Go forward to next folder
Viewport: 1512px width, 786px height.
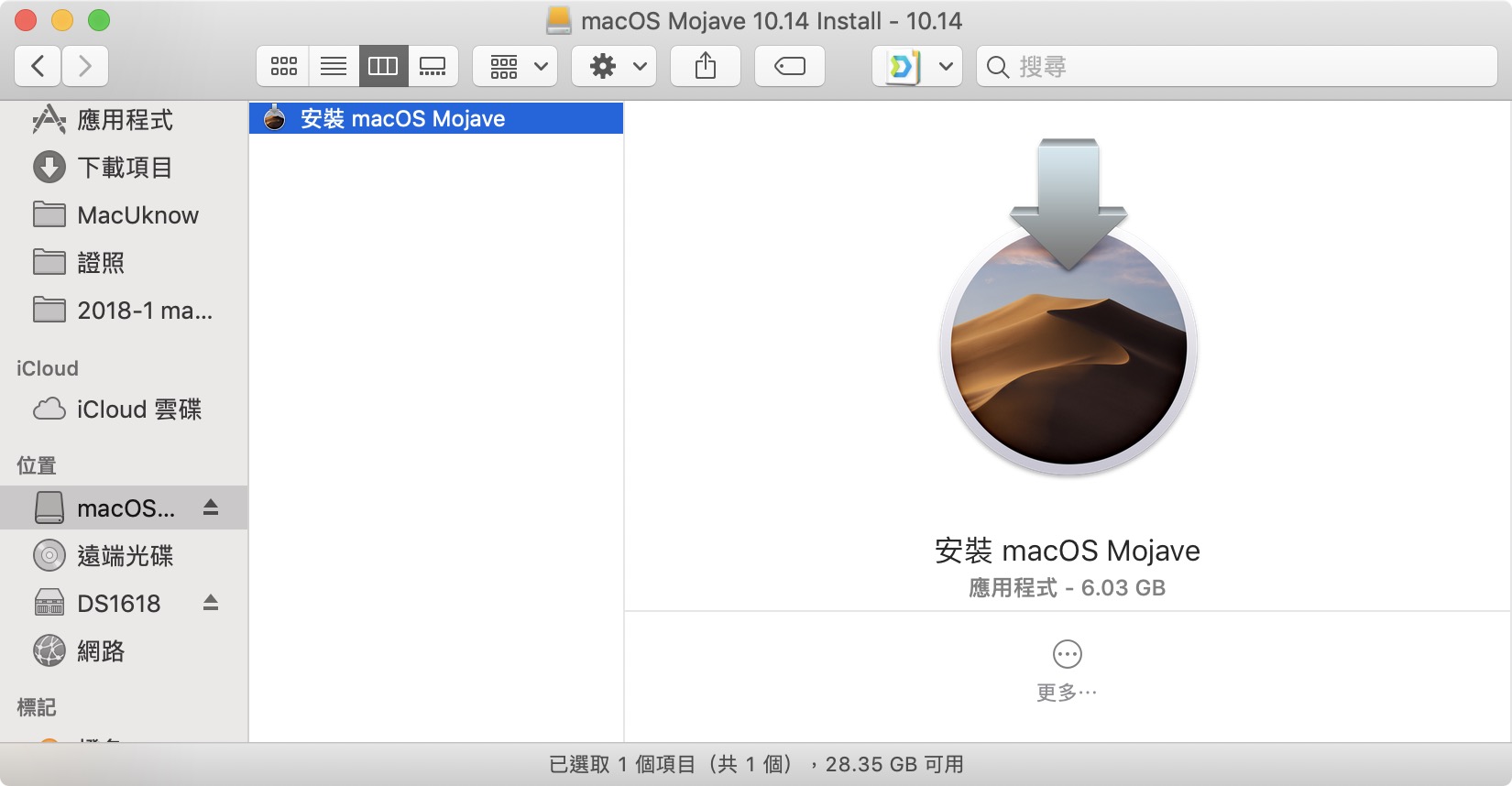click(85, 66)
